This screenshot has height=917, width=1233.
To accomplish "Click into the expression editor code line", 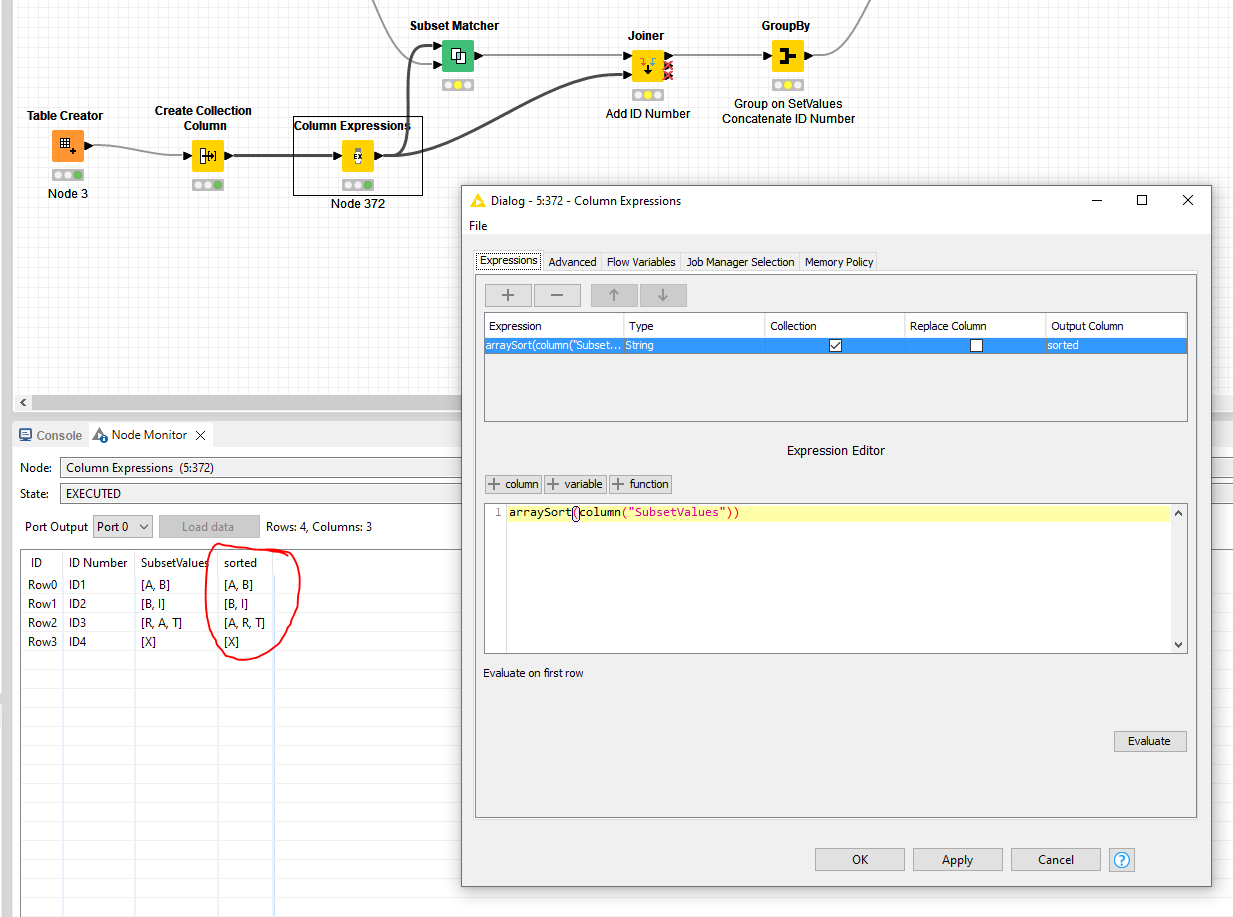I will point(838,513).
